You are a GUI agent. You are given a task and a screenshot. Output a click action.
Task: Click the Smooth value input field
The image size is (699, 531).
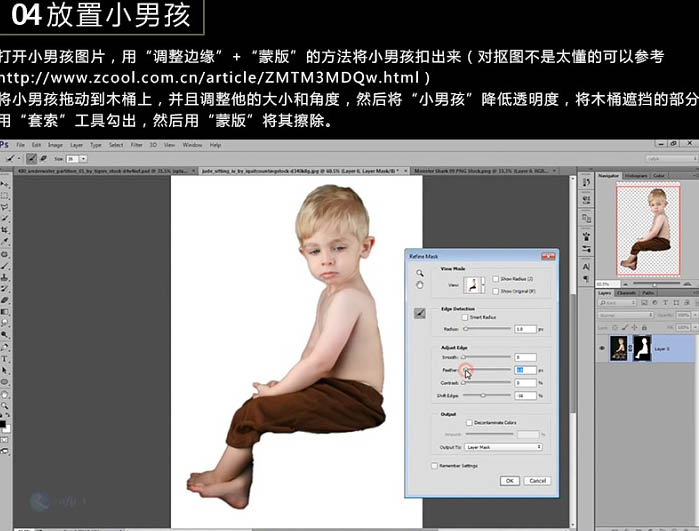525,357
